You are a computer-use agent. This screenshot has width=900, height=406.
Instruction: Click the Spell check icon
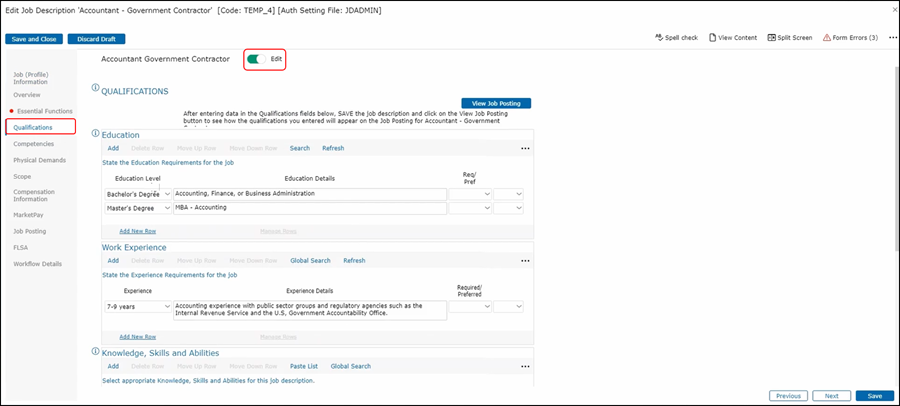[x=657, y=38]
